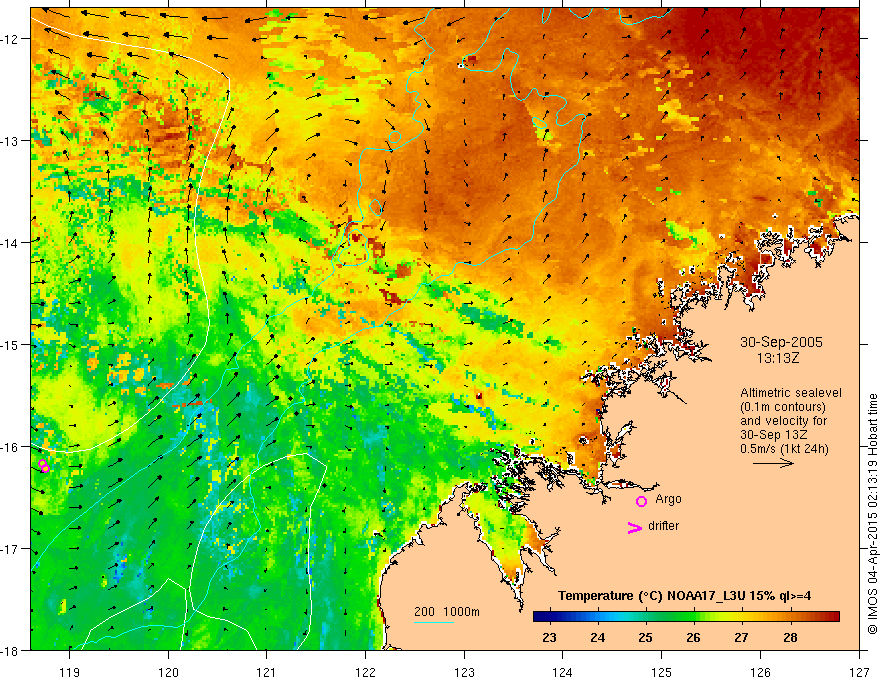880x680 pixels.
Task: Click the '-16' latitude axis label
Action: (x=11, y=447)
